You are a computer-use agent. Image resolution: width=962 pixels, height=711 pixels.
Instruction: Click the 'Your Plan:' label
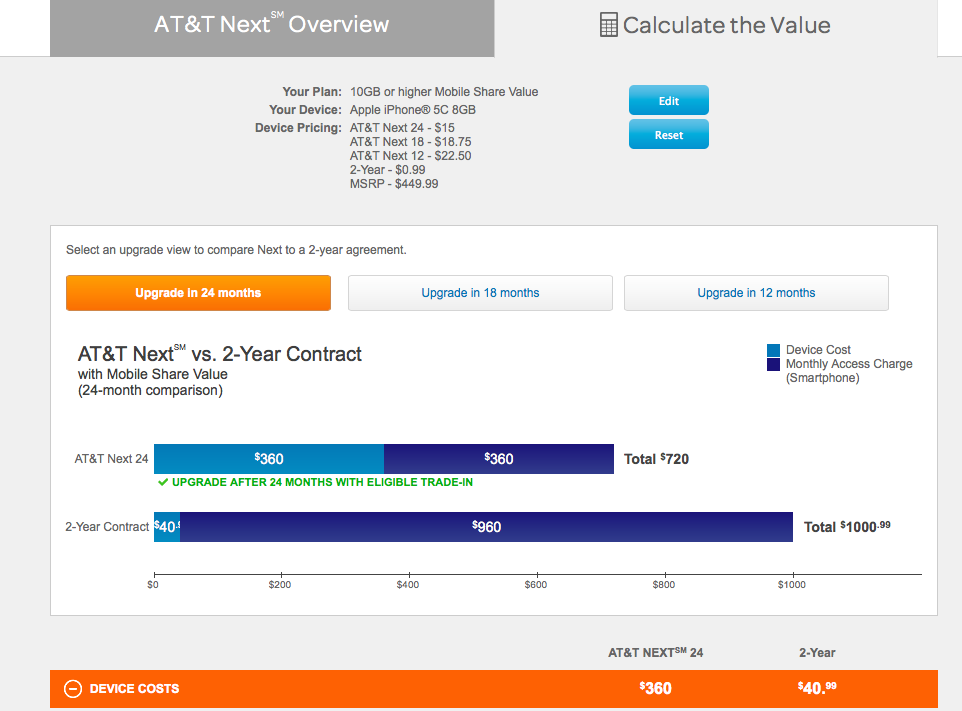point(312,92)
